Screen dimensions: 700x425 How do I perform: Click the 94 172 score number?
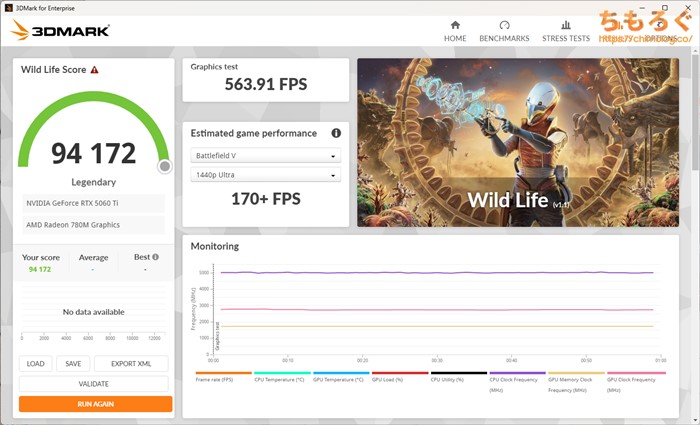click(x=93, y=153)
